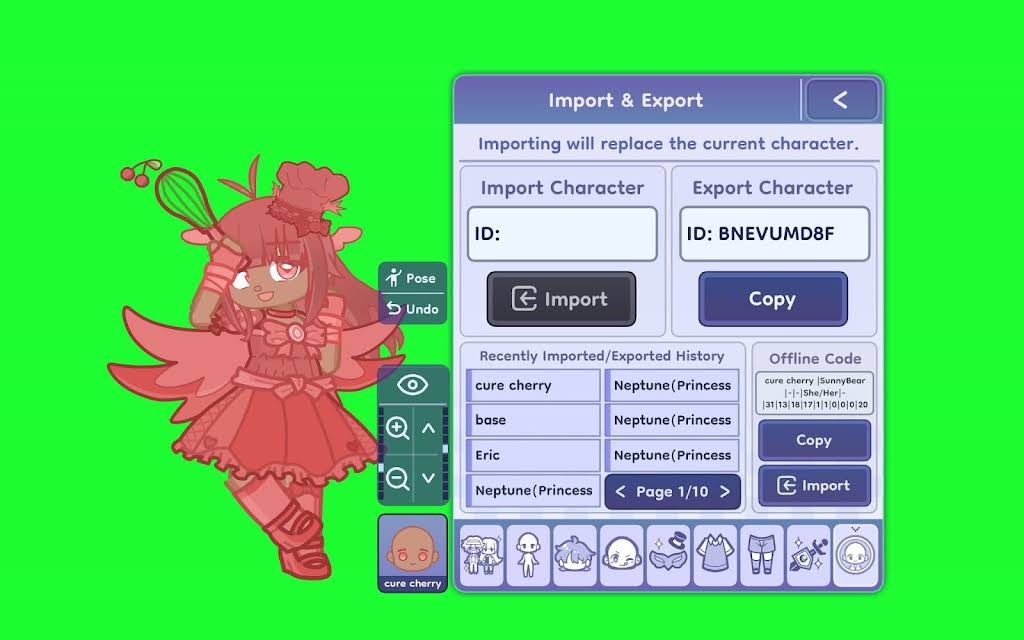The width and height of the screenshot is (1024, 640).
Task: Select the sword and shield props icon
Action: pyautogui.click(x=808, y=555)
